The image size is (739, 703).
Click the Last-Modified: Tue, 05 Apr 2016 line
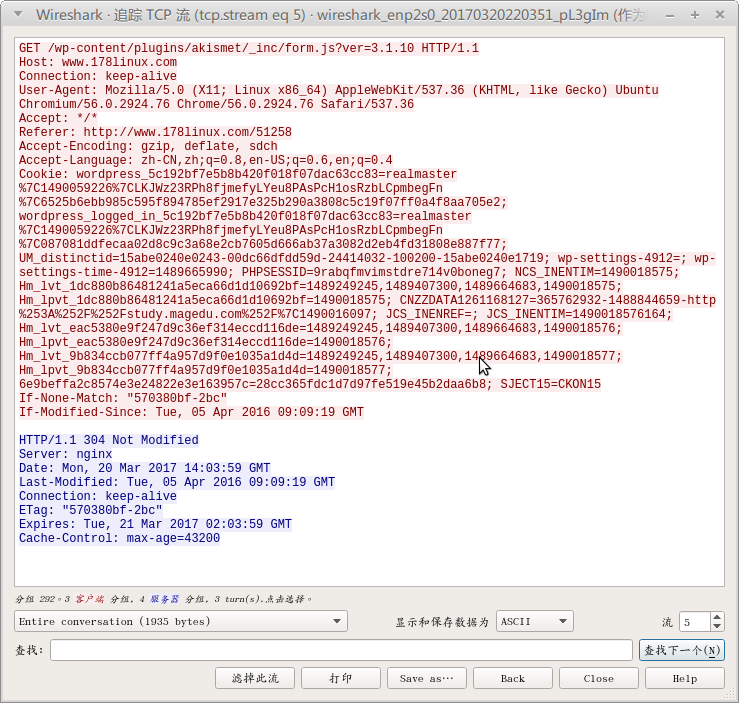tap(177, 482)
